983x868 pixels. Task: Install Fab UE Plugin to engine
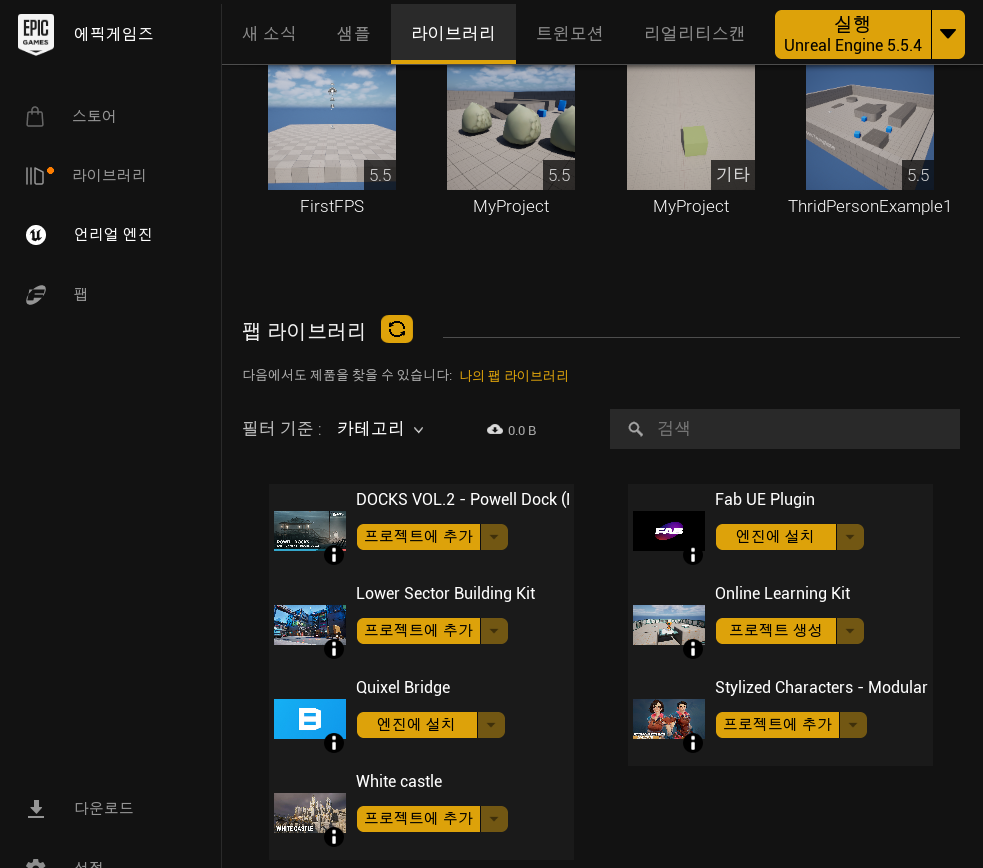(x=775, y=537)
